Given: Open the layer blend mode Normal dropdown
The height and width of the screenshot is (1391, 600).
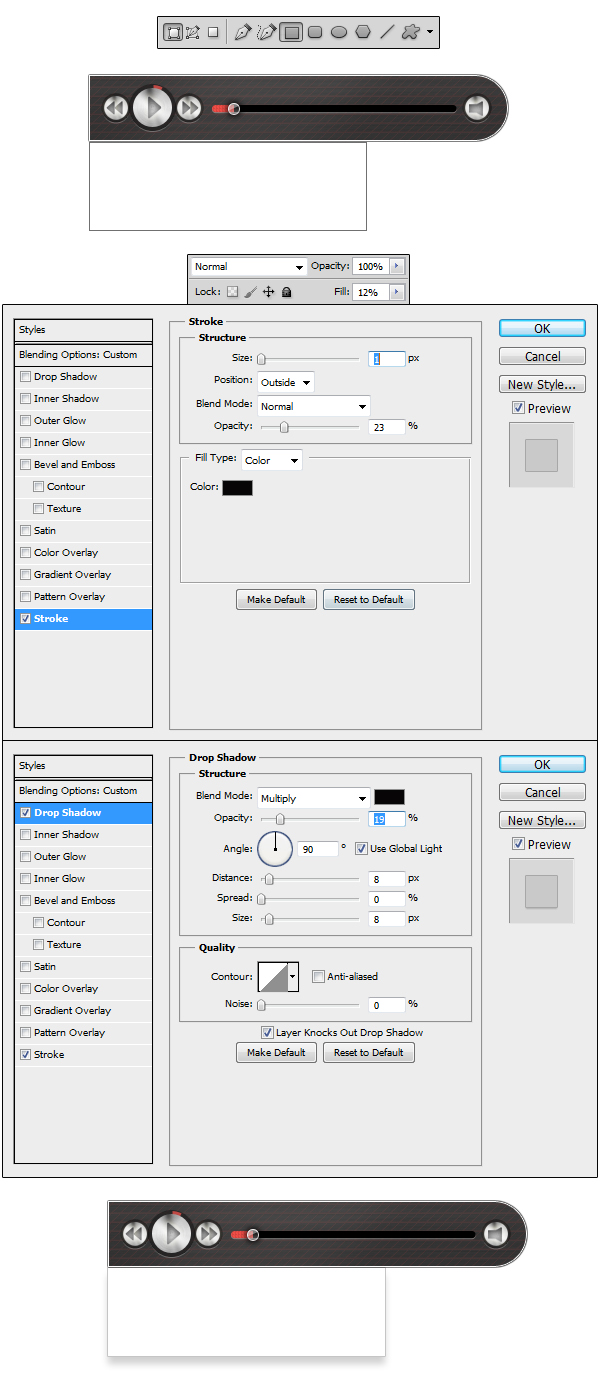Looking at the screenshot, I should [248, 266].
